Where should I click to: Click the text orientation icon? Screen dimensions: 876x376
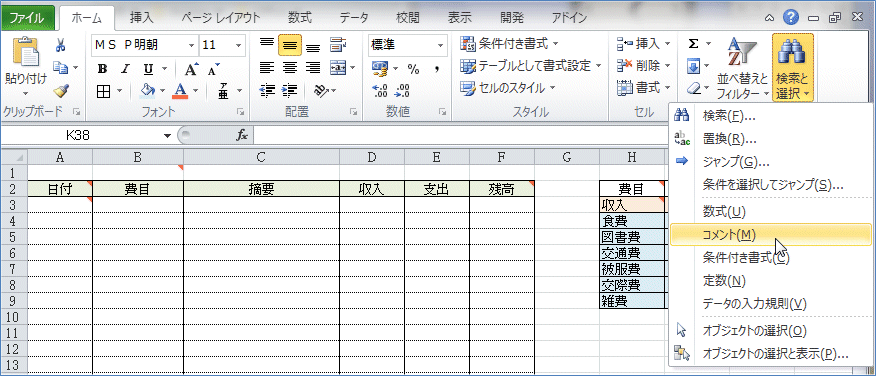click(x=320, y=91)
